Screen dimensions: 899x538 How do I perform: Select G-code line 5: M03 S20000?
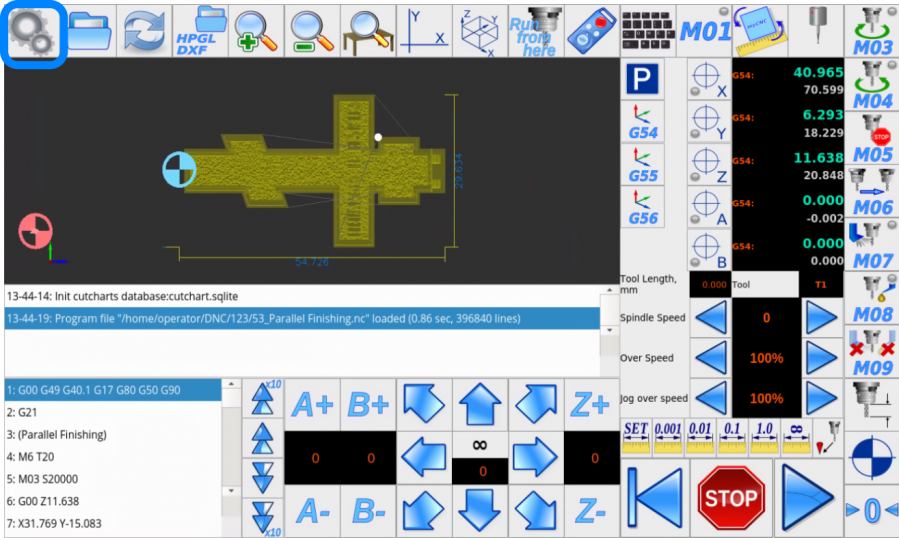tap(112, 479)
